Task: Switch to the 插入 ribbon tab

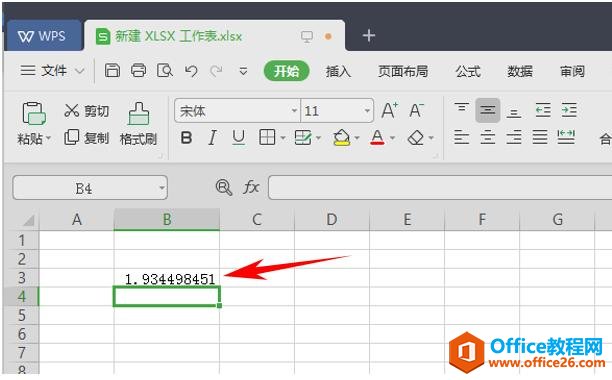Action: 338,71
